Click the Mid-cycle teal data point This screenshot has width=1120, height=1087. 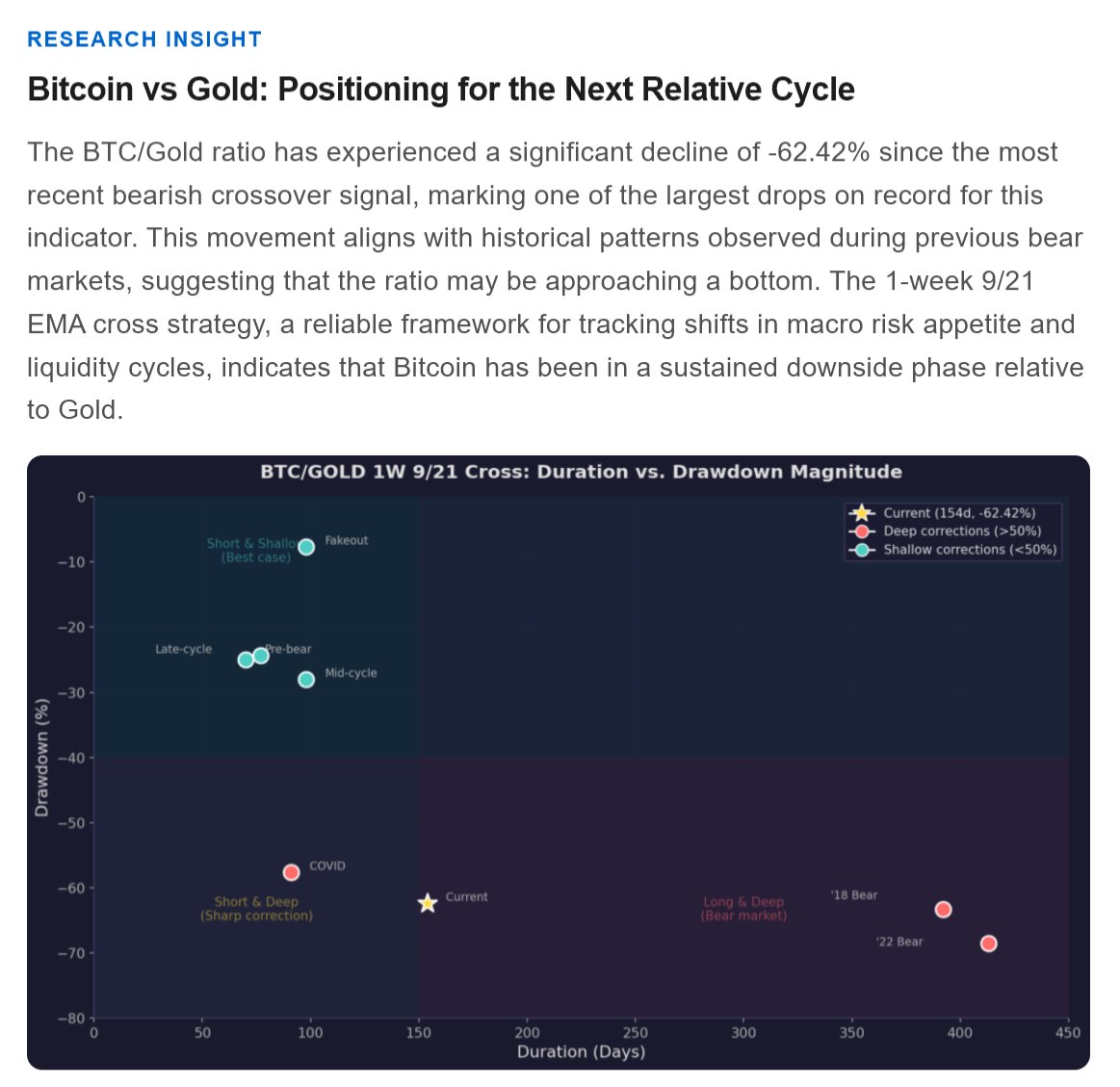306,680
